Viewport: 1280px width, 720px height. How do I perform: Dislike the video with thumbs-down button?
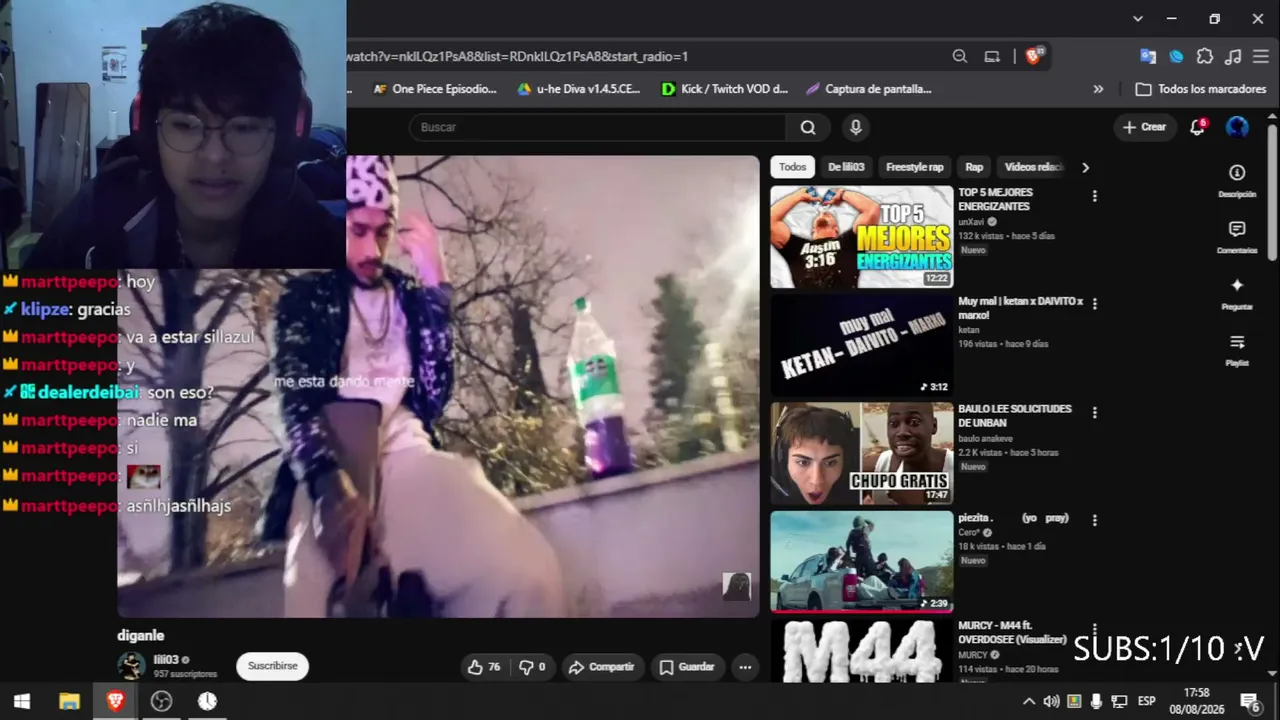532,667
